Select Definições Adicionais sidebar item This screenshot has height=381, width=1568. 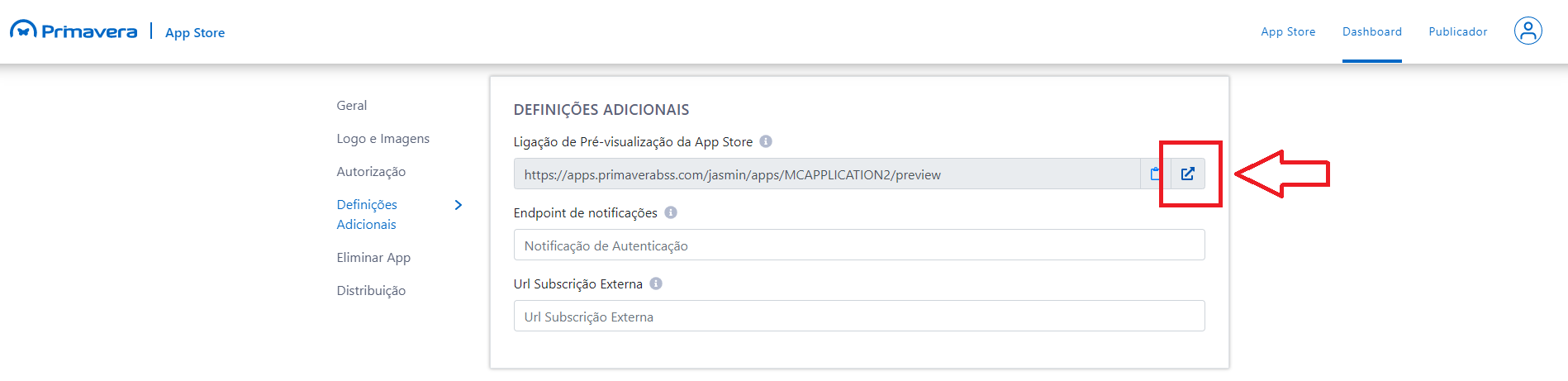pos(367,214)
